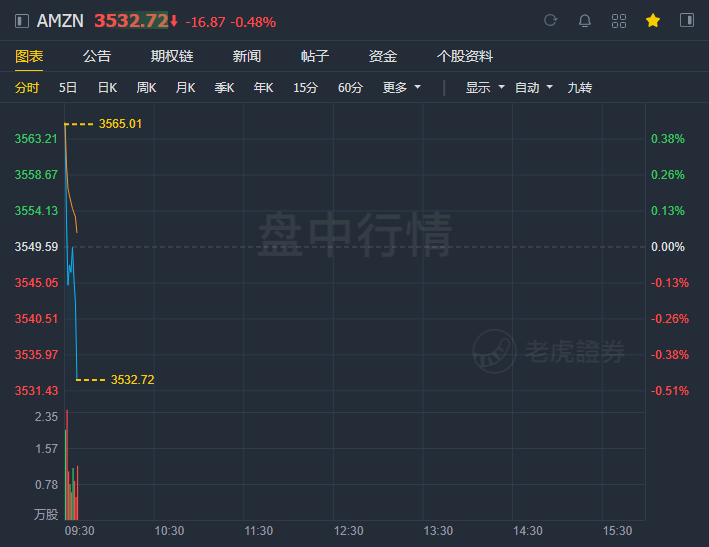
Task: Expand the 自动 scale dropdown
Action: [534, 88]
